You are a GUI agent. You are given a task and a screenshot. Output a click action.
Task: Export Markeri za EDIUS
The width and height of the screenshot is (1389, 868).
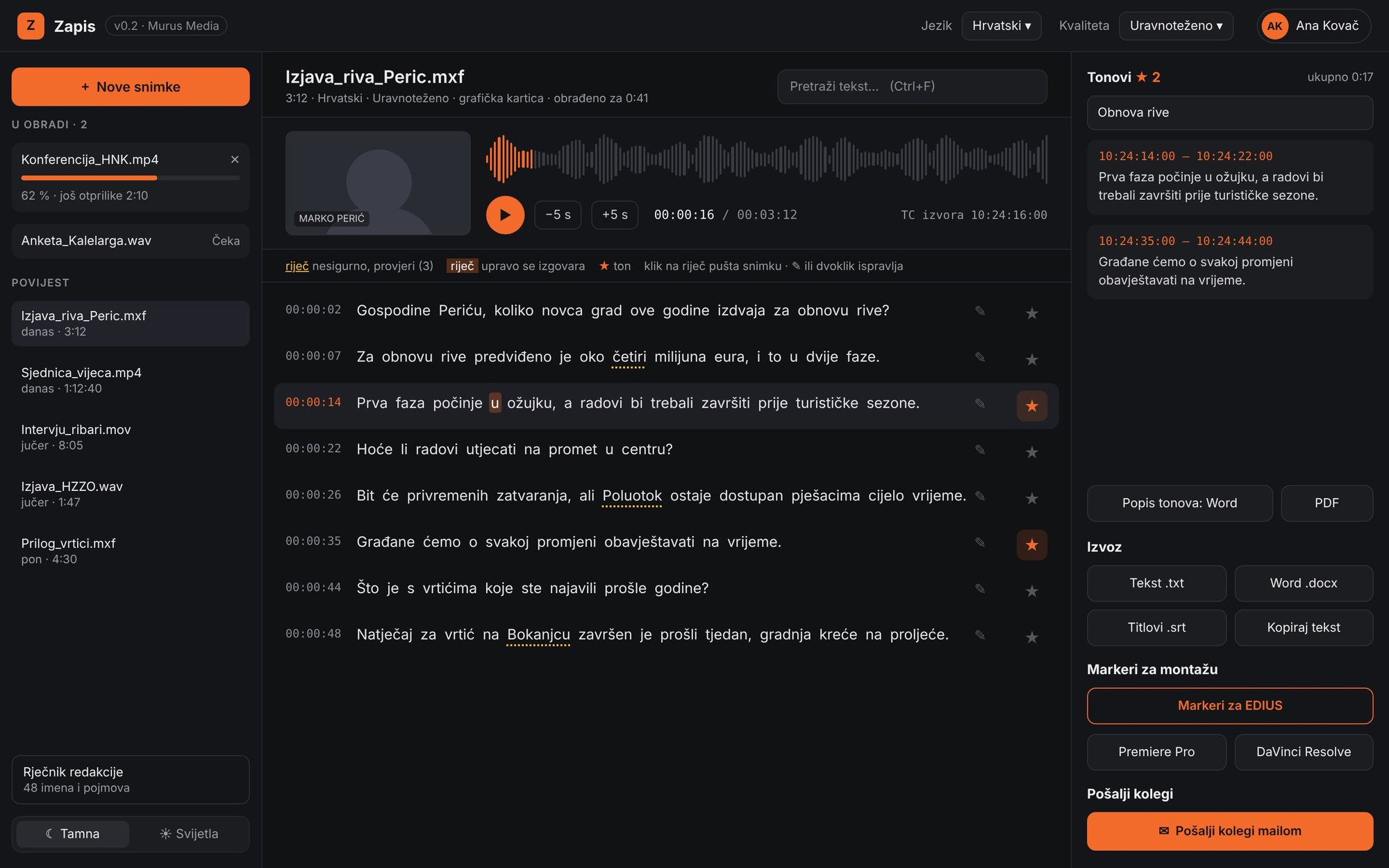coord(1230,706)
